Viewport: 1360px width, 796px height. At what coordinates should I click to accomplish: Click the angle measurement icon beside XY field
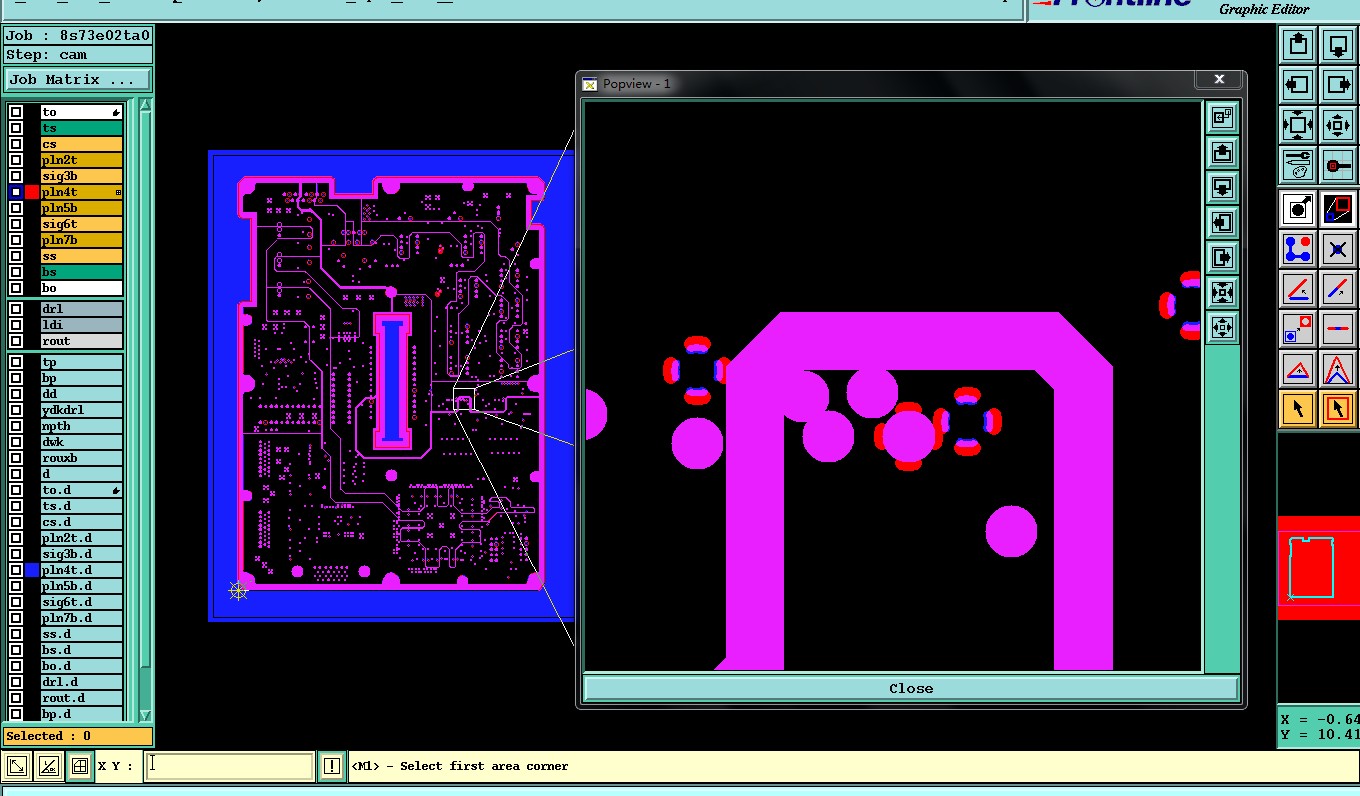point(48,767)
